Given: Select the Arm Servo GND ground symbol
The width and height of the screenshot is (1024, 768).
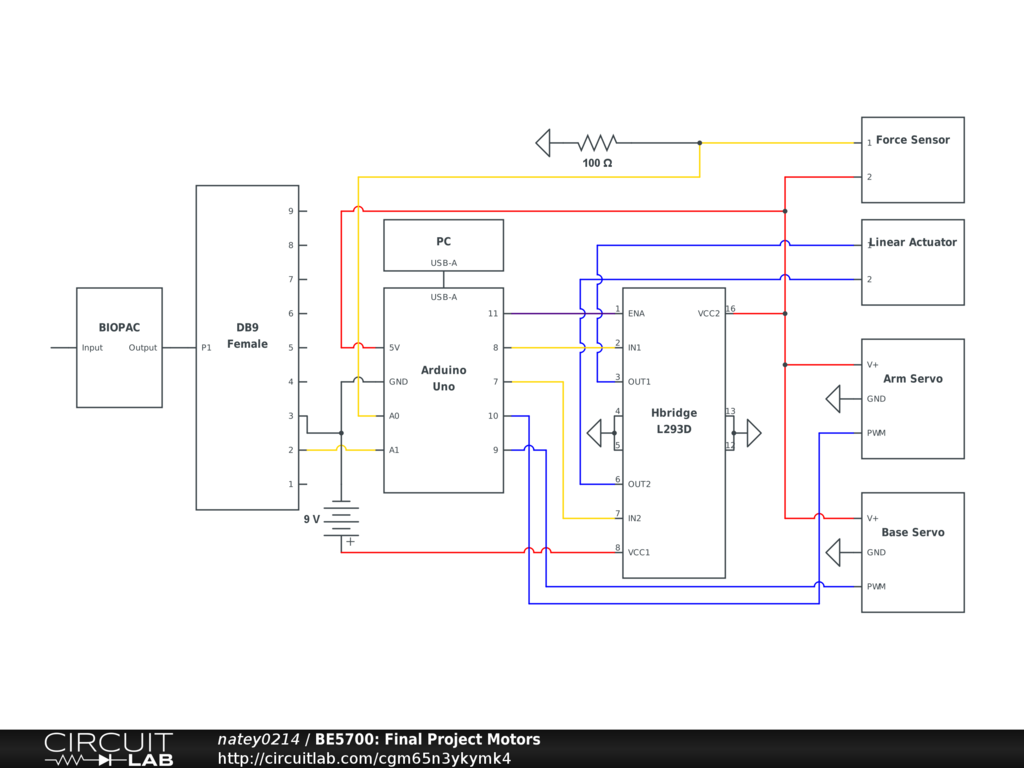Looking at the screenshot, I should [x=833, y=399].
